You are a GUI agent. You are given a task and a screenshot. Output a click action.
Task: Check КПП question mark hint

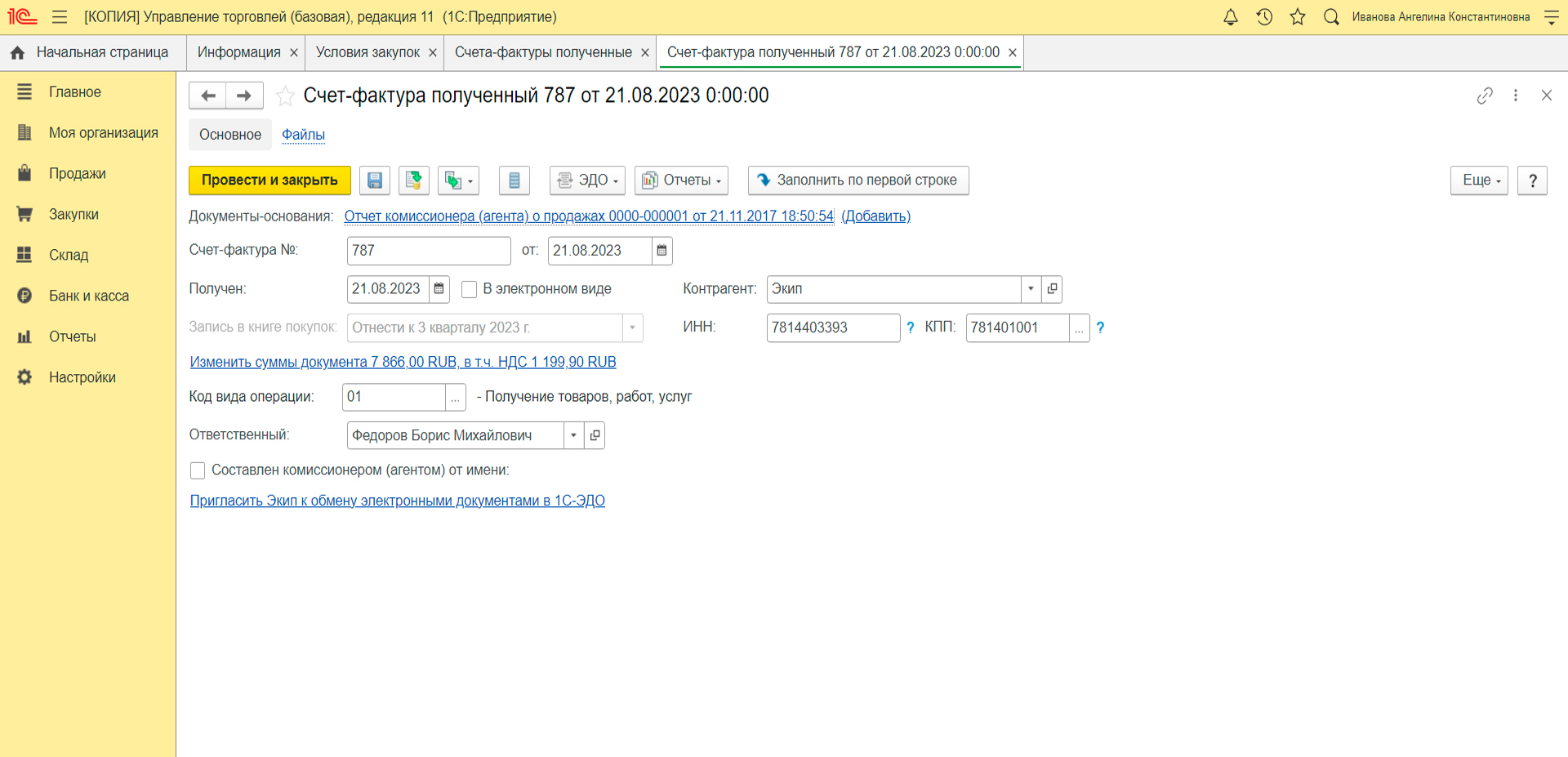point(1100,327)
